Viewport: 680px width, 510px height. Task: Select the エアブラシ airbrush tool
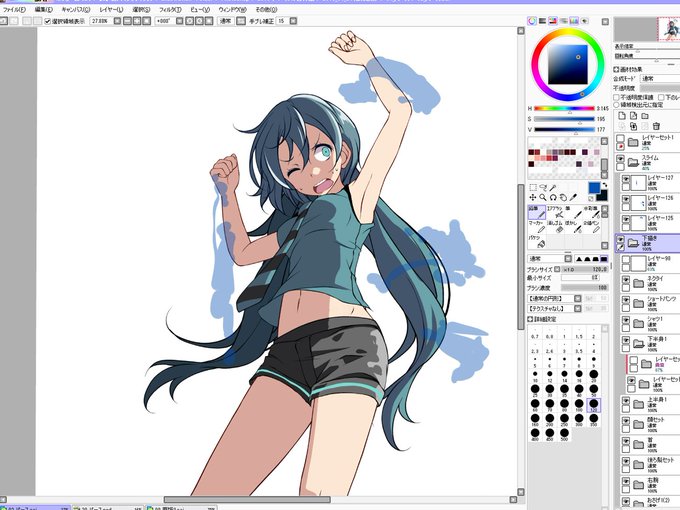pyautogui.click(x=555, y=212)
